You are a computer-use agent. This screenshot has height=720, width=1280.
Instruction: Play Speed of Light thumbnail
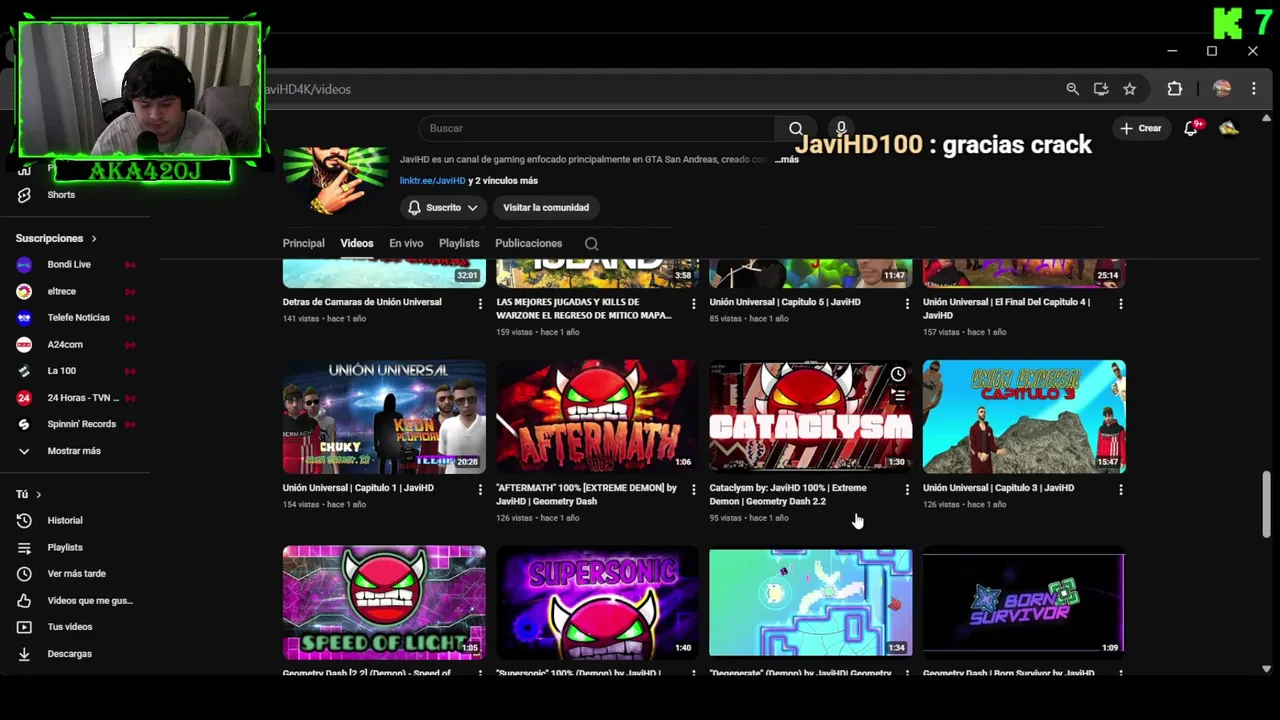click(384, 602)
